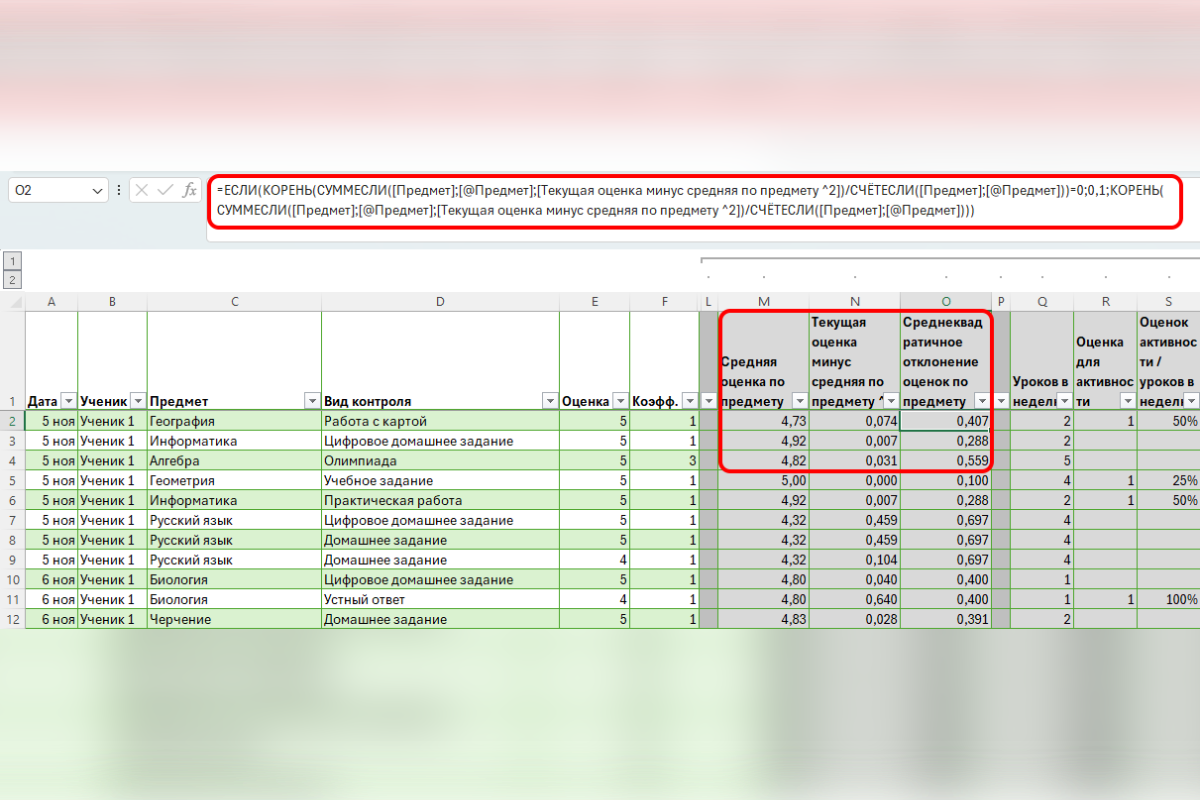The height and width of the screenshot is (800, 1200).
Task: Click the three-dot handle beside the Name Box
Action: (120, 190)
